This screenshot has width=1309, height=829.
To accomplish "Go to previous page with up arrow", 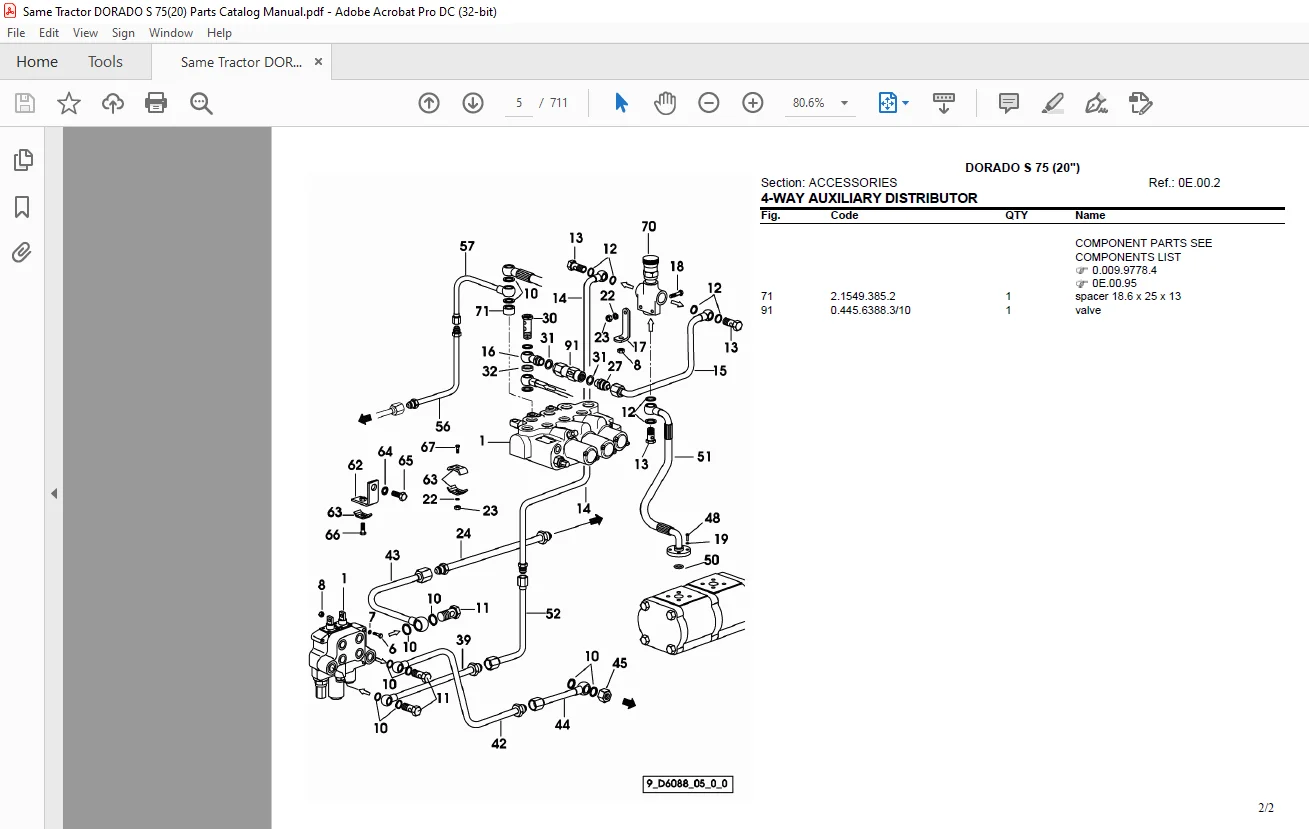I will 429,103.
